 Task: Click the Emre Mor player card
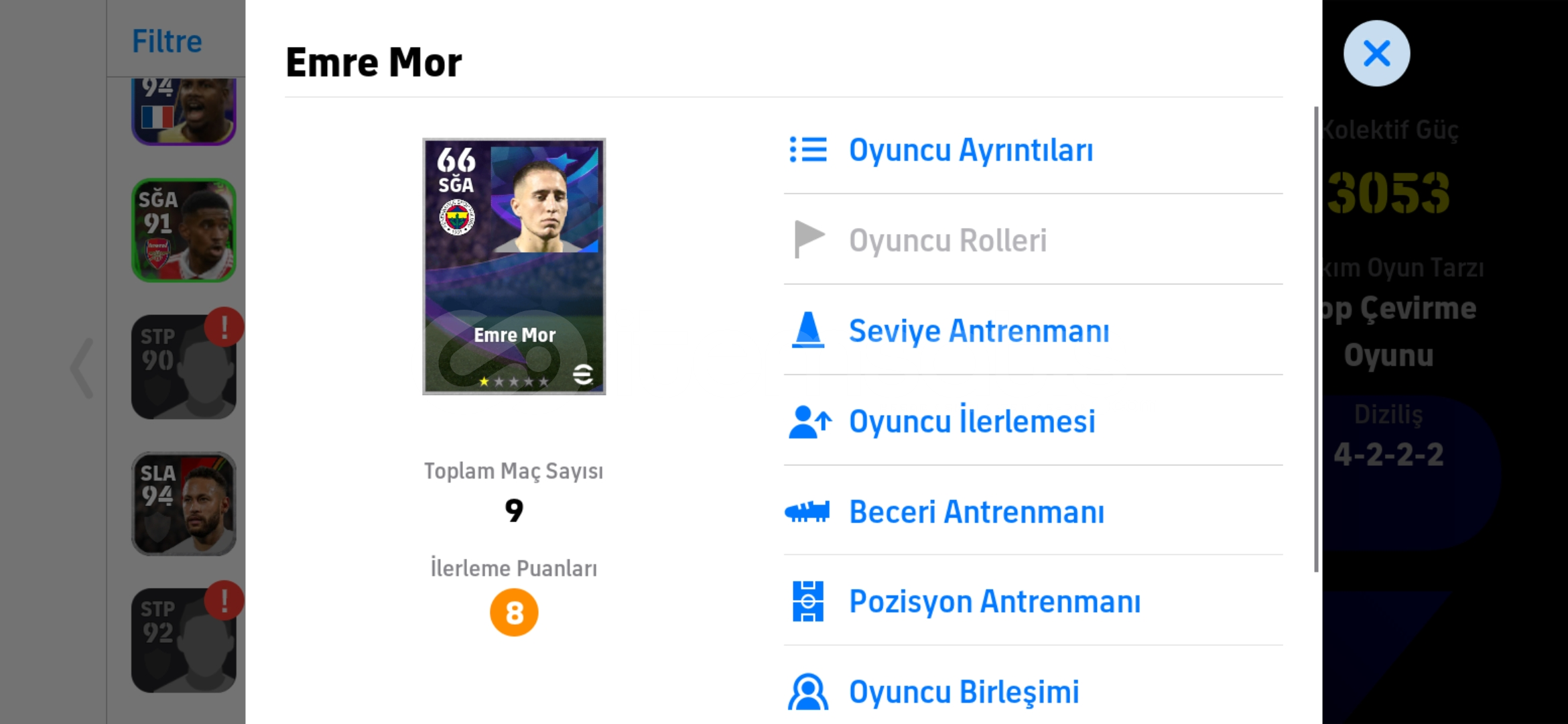pyautogui.click(x=514, y=266)
